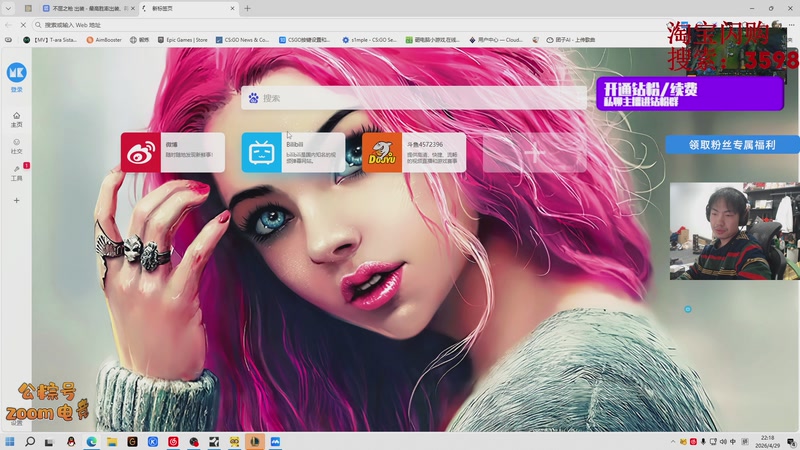Go back with the browser back arrow
Screen dimensions: 800x450
pyautogui.click(x=8, y=24)
